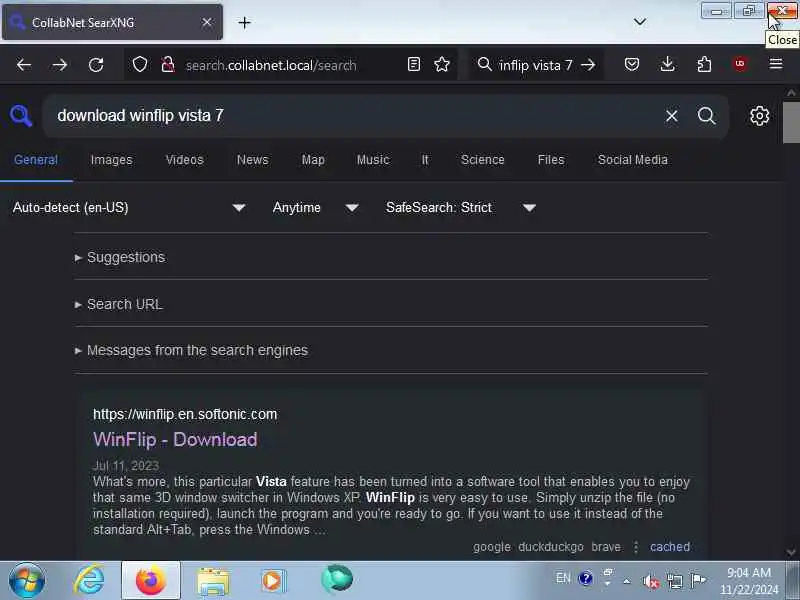Click the brave engine label
800x600 pixels.
[606, 546]
